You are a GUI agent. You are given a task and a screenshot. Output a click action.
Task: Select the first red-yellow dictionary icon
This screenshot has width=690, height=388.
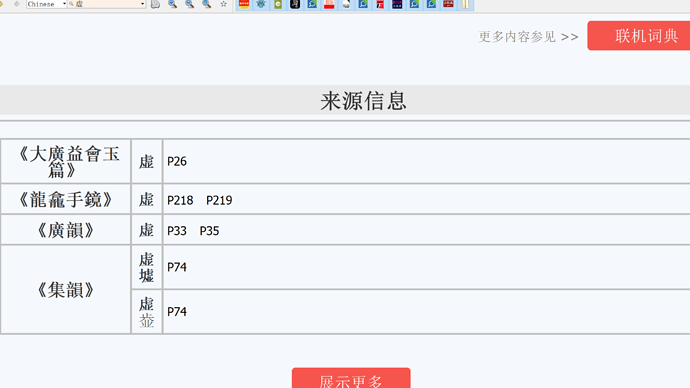[244, 4]
